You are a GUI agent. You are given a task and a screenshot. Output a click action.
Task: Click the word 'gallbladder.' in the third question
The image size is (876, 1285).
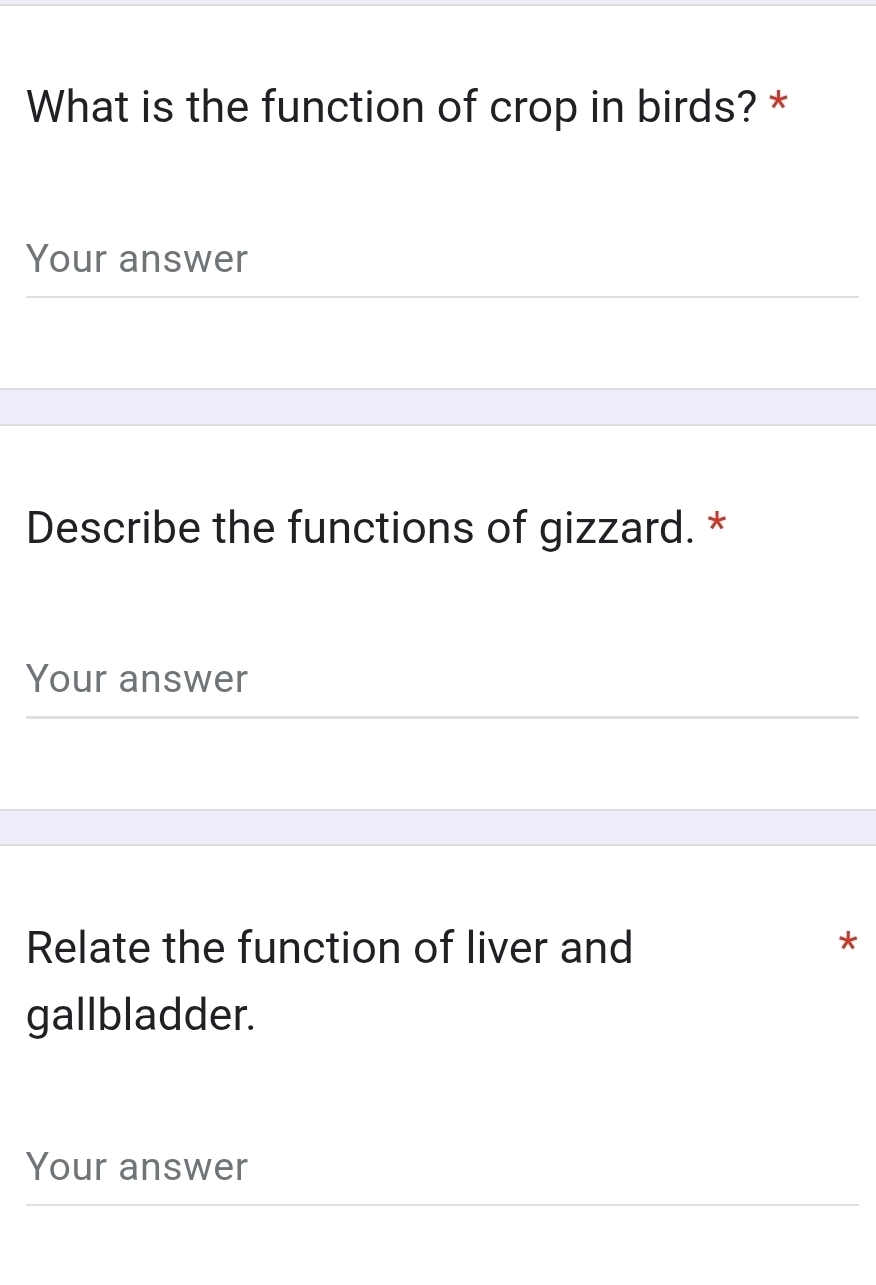[x=140, y=1016]
